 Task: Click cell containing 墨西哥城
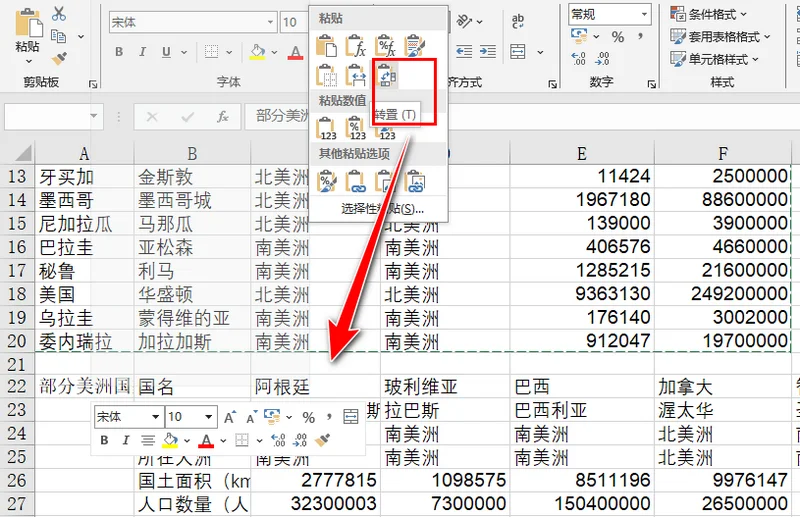[192, 200]
